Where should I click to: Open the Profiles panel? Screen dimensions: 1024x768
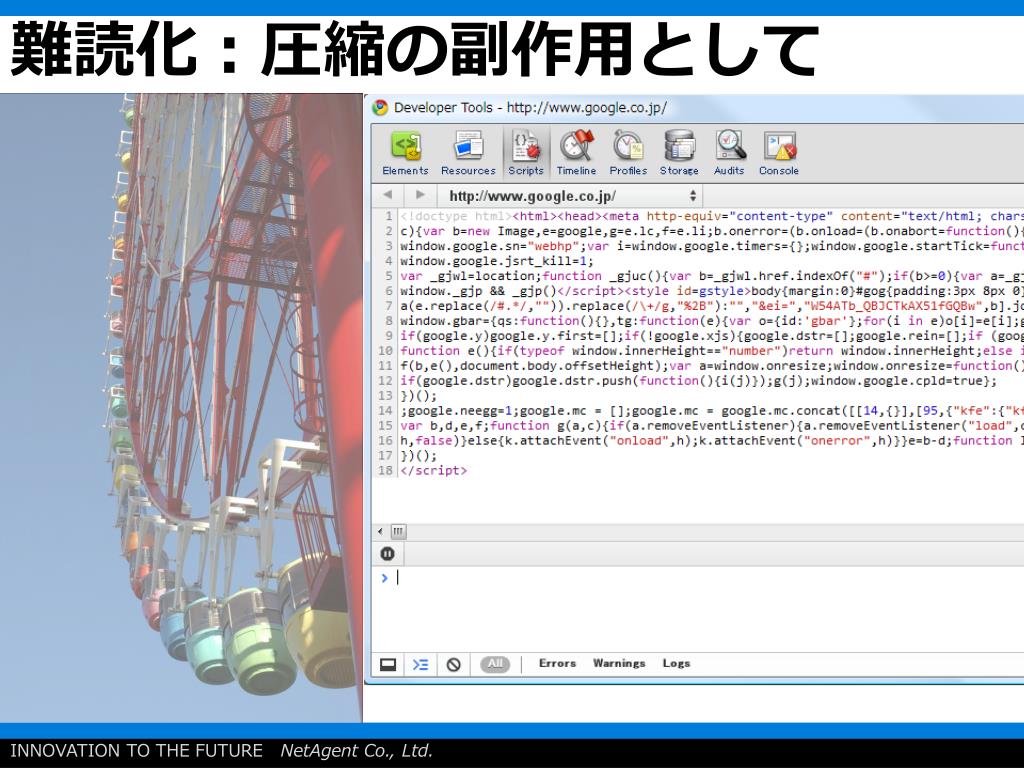coord(628,153)
